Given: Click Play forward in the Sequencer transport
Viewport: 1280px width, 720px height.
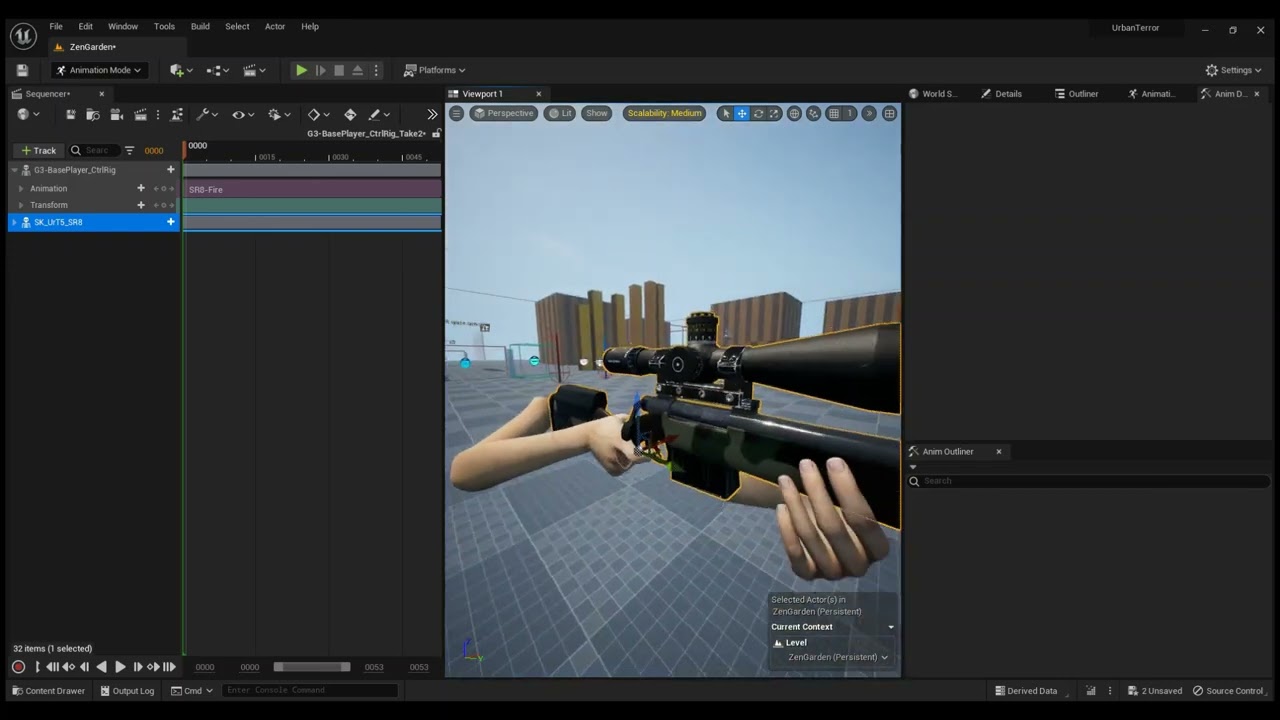Looking at the screenshot, I should click(120, 667).
